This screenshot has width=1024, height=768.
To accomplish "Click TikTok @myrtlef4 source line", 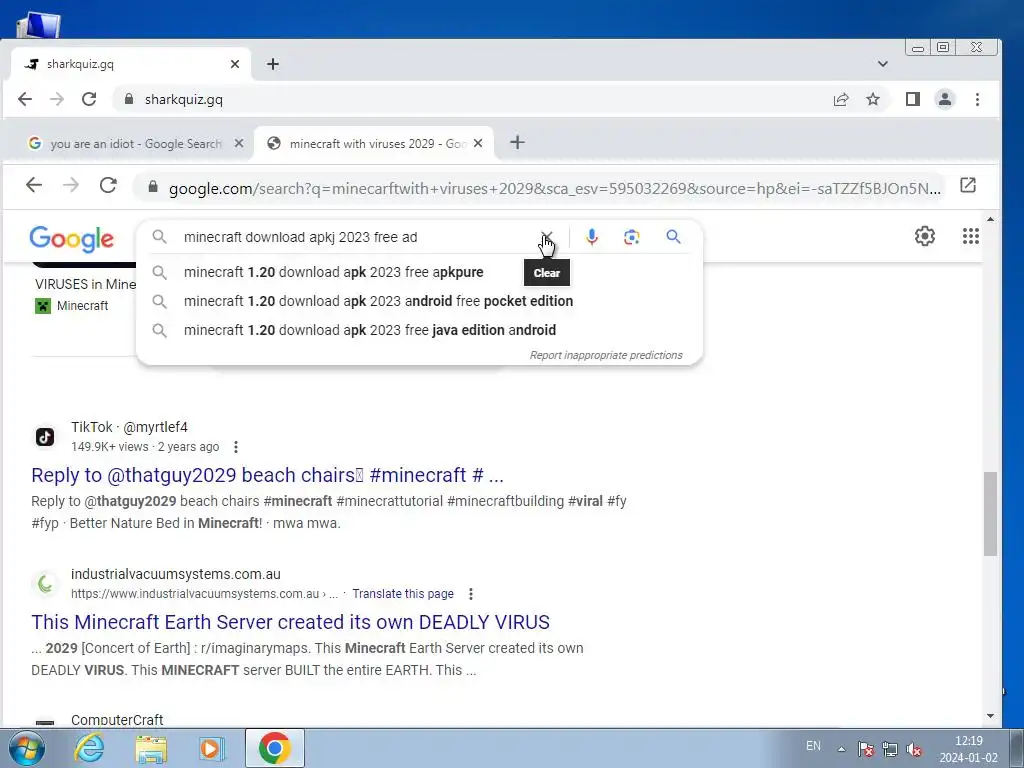I will 129,427.
